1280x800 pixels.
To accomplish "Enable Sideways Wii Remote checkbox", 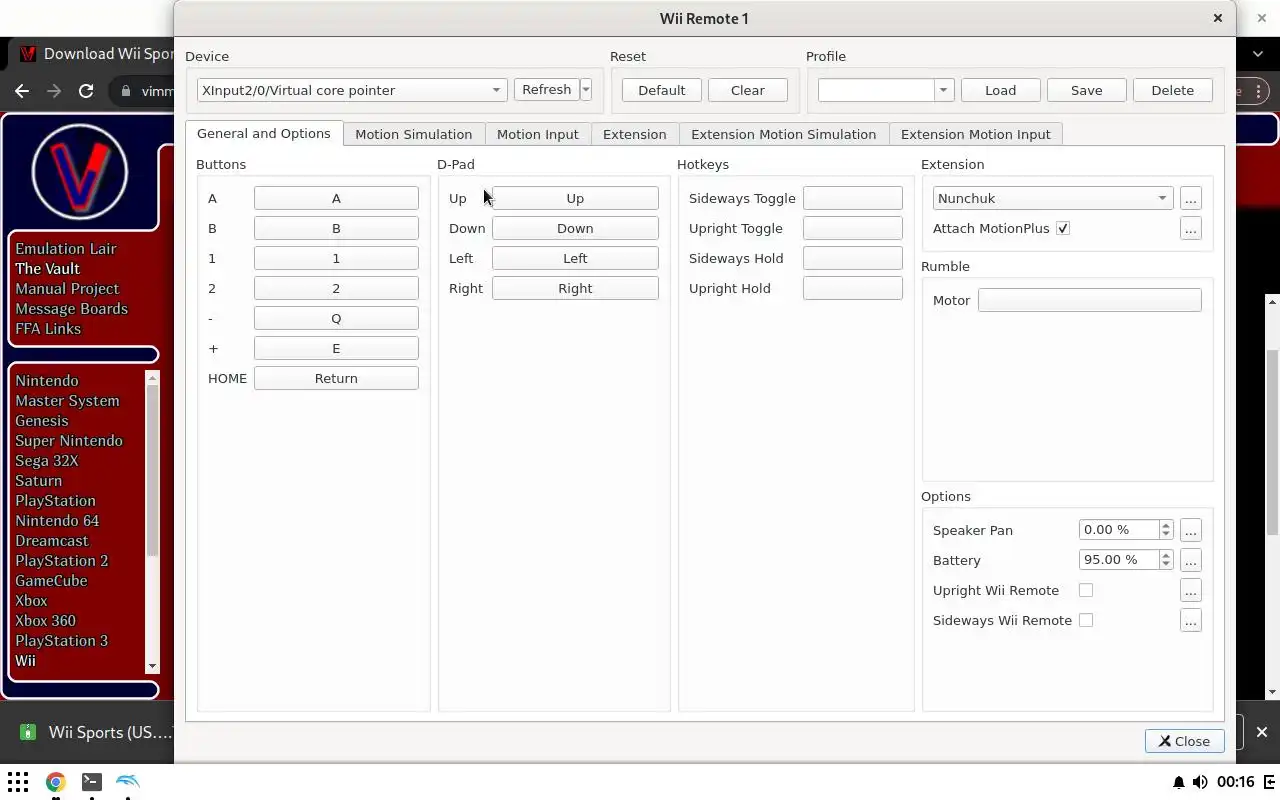I will pyautogui.click(x=1086, y=620).
